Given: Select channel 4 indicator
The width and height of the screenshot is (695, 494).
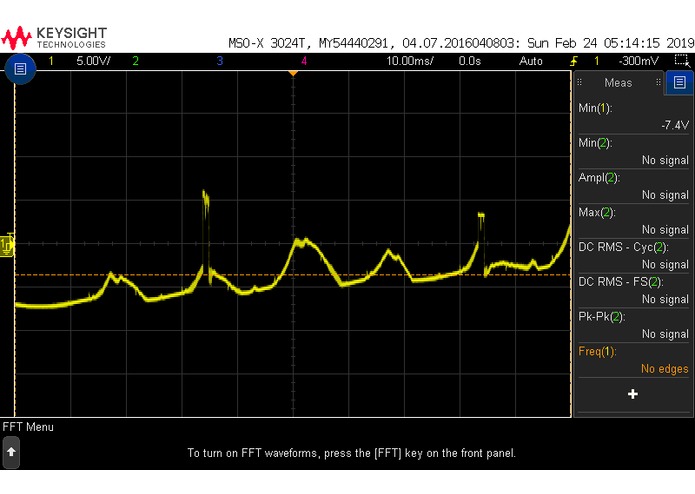Looking at the screenshot, I should (x=304, y=61).
